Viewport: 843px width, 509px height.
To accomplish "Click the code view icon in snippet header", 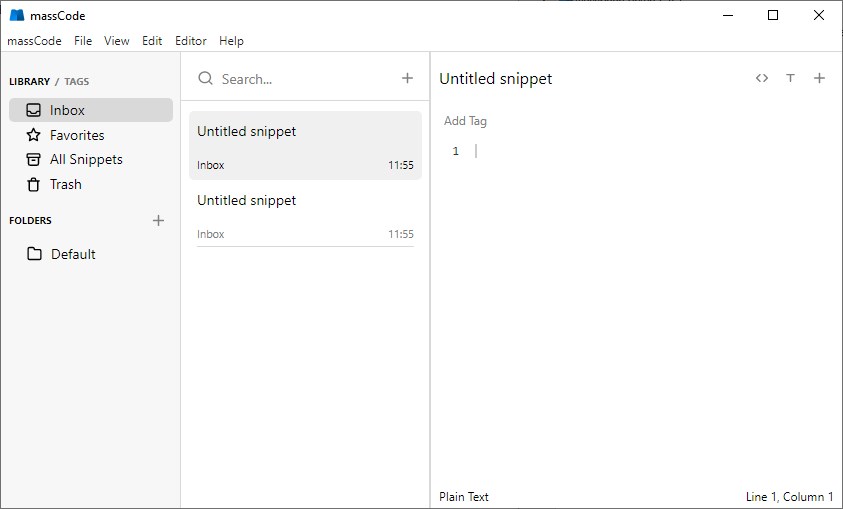I will pyautogui.click(x=762, y=78).
